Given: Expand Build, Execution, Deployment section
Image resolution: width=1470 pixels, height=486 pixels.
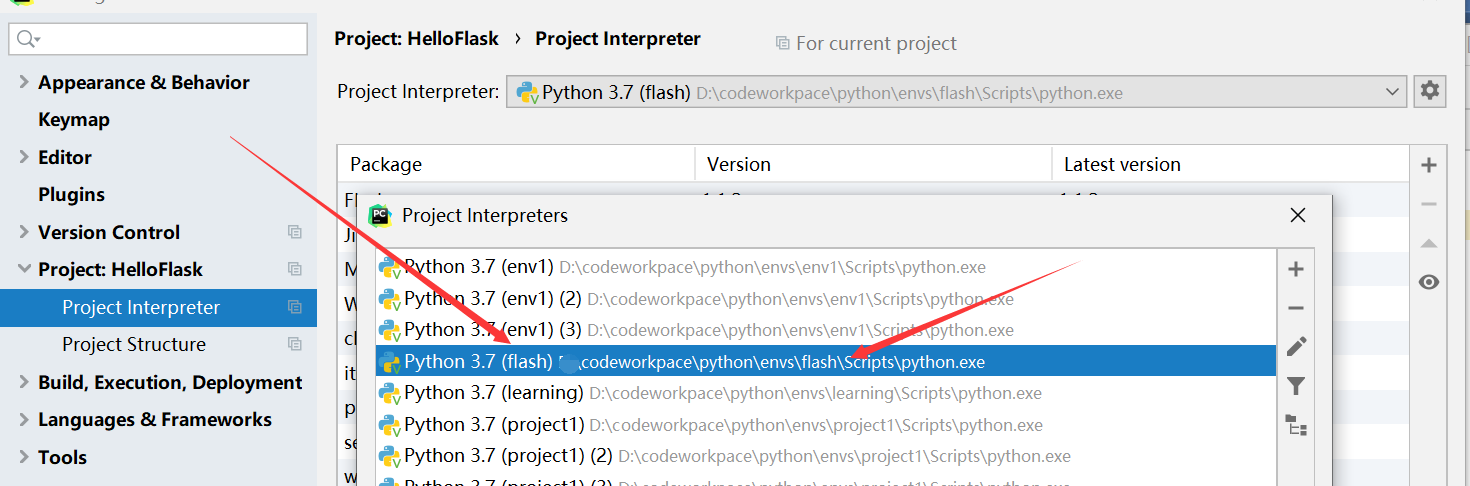Looking at the screenshot, I should point(24,382).
